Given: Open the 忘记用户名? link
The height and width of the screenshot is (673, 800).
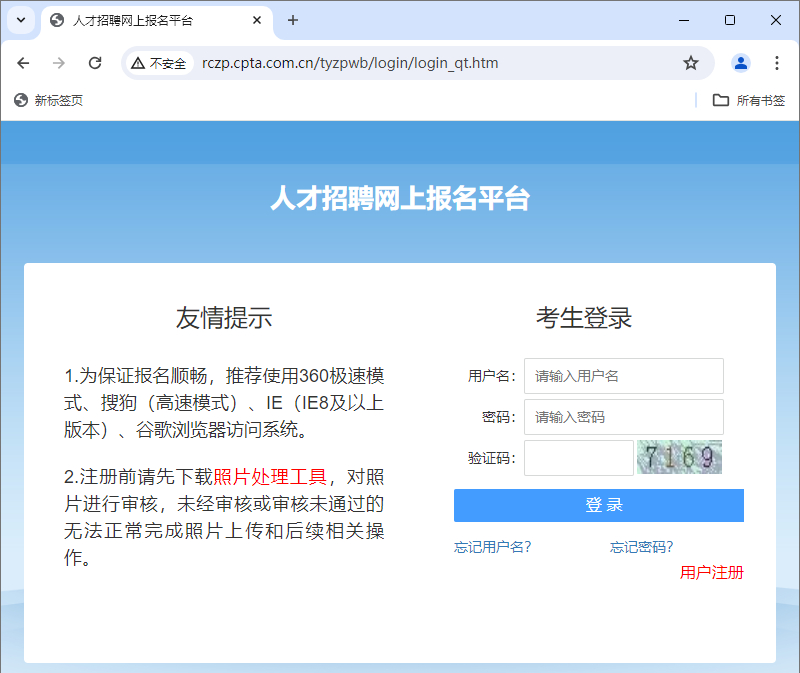Looking at the screenshot, I should click(493, 547).
